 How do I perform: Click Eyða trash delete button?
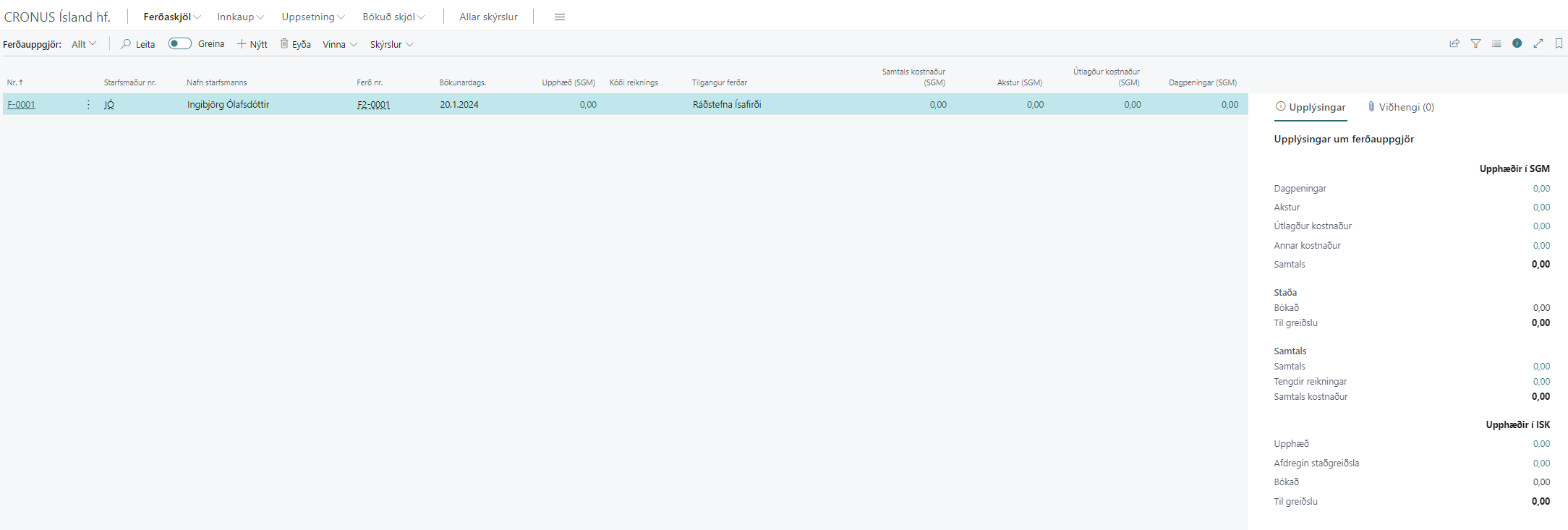(x=295, y=44)
